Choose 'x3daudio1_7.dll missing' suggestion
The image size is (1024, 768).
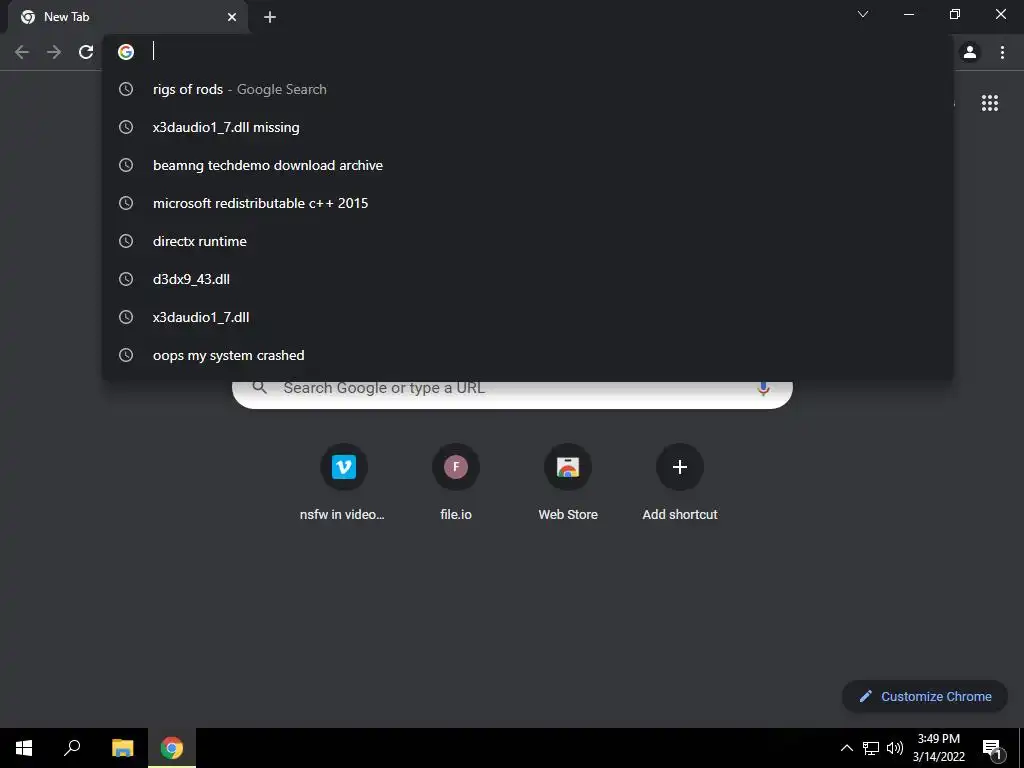(528, 127)
